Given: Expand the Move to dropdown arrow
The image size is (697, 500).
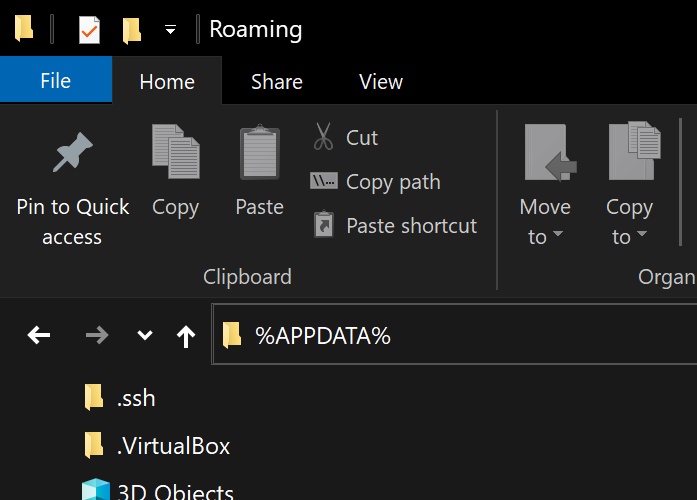Looking at the screenshot, I should click(x=557, y=237).
